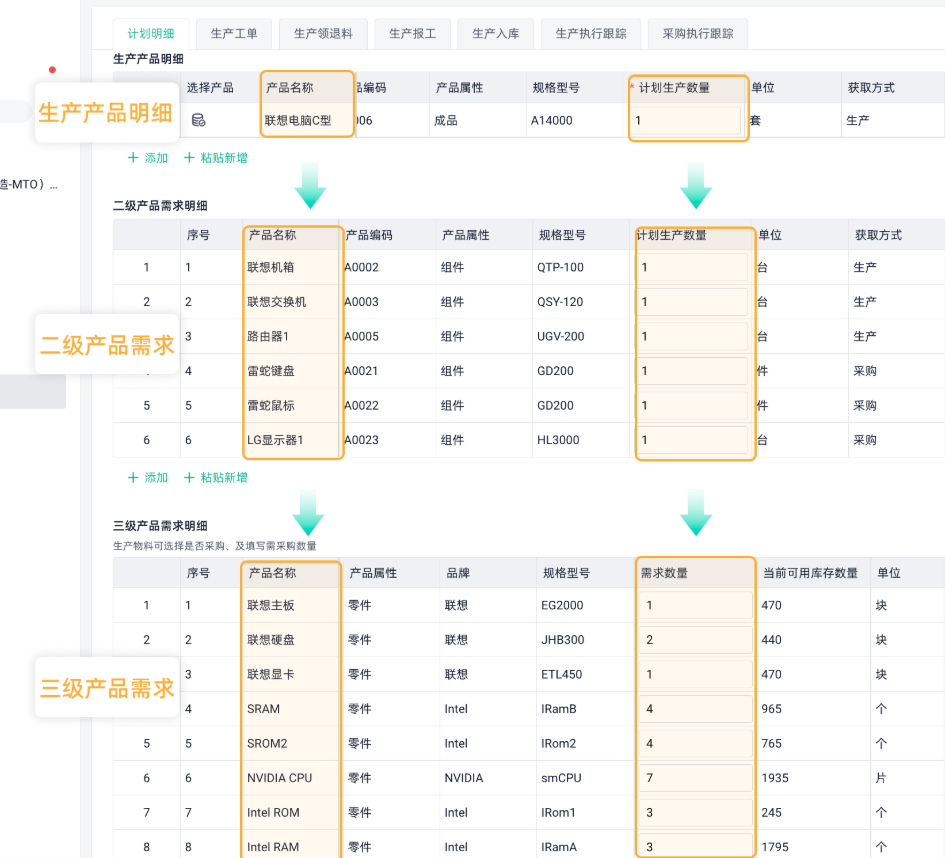Click the 当前可用库存数量 column header
945x858 pixels.
[810, 573]
